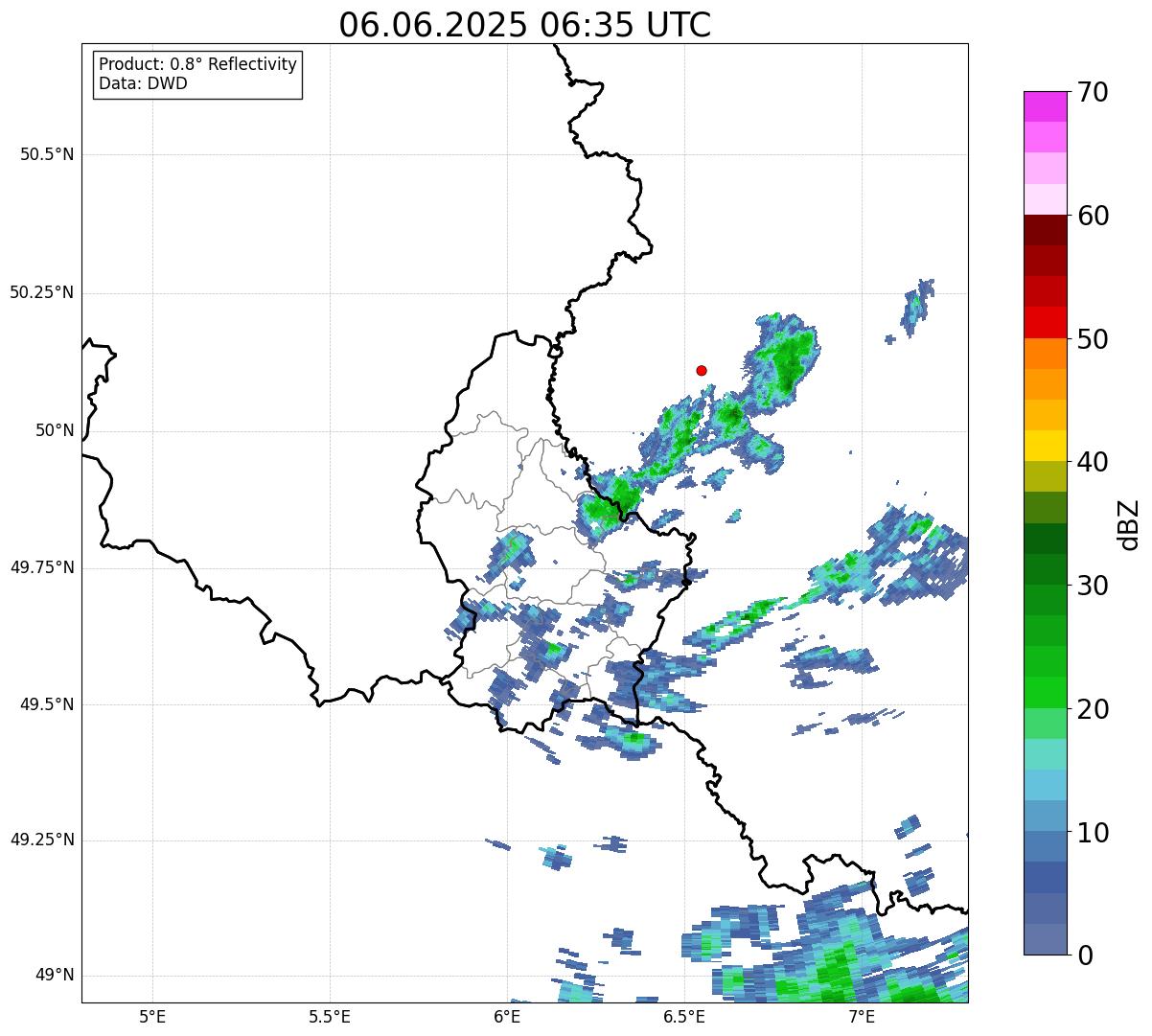Click the colorbar tick label 60
The image size is (1152, 1036).
click(1093, 216)
